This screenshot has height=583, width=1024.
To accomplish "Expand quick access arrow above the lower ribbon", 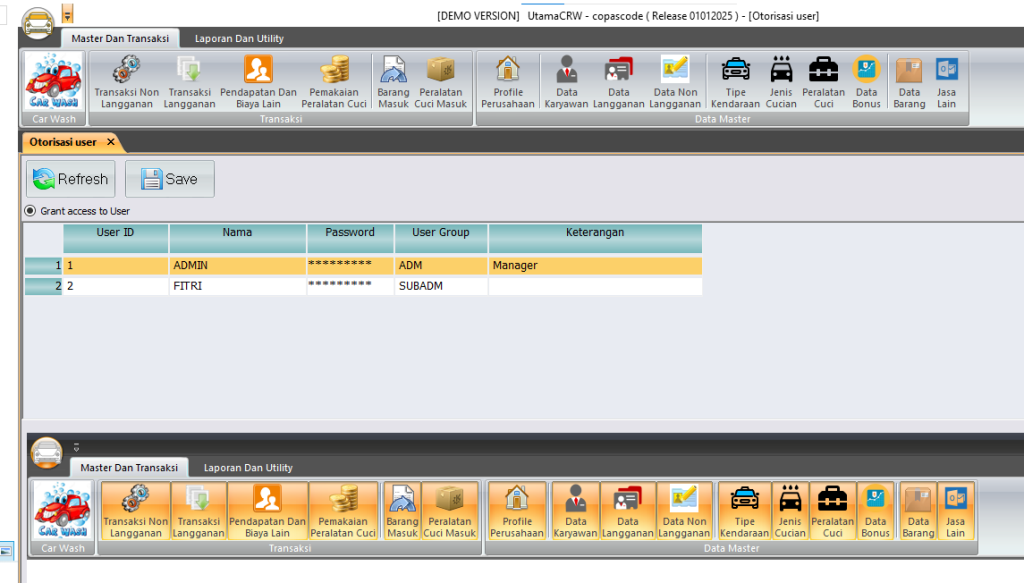I will [75, 447].
